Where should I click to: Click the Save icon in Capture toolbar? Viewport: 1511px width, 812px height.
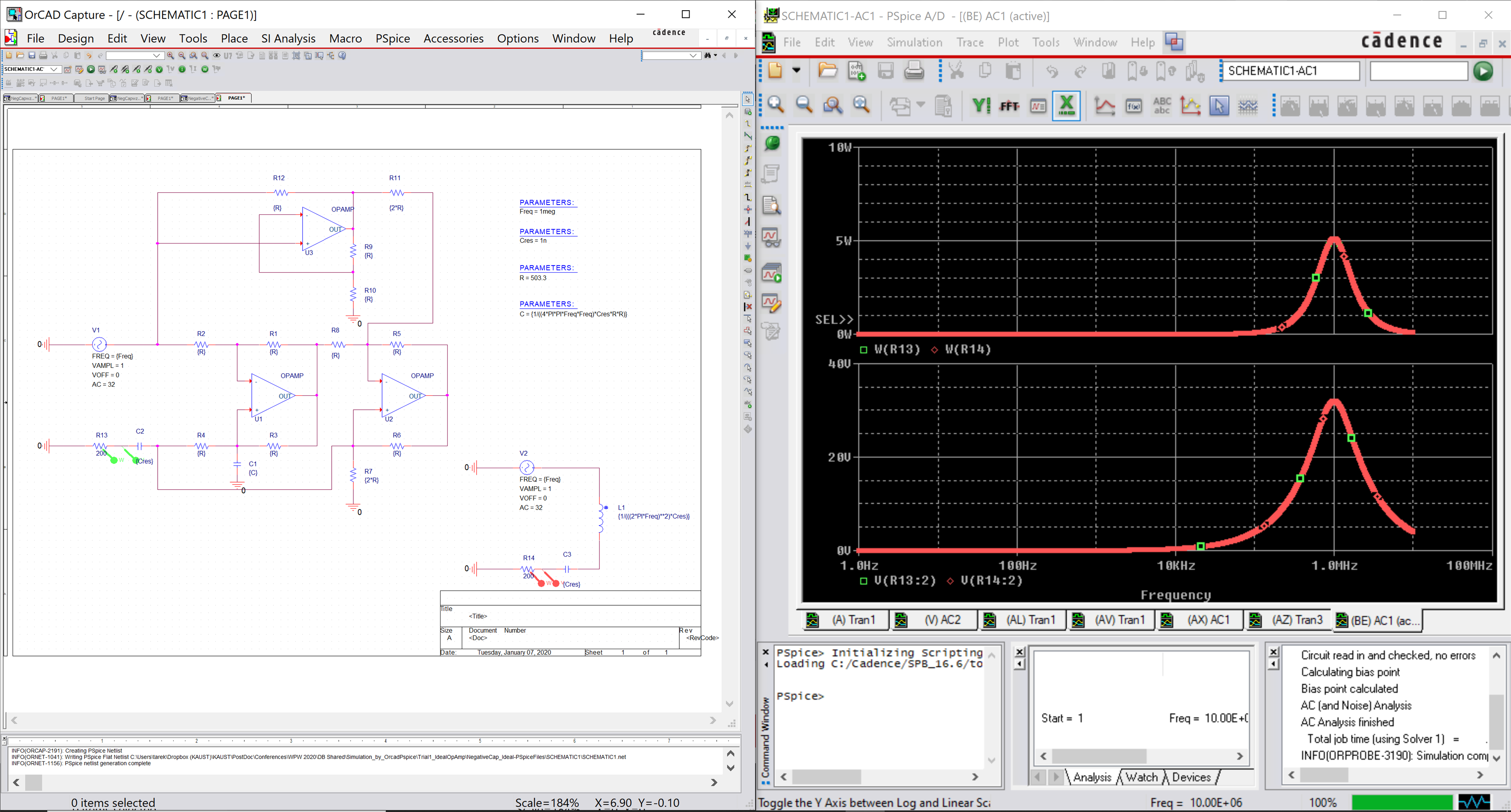32,56
